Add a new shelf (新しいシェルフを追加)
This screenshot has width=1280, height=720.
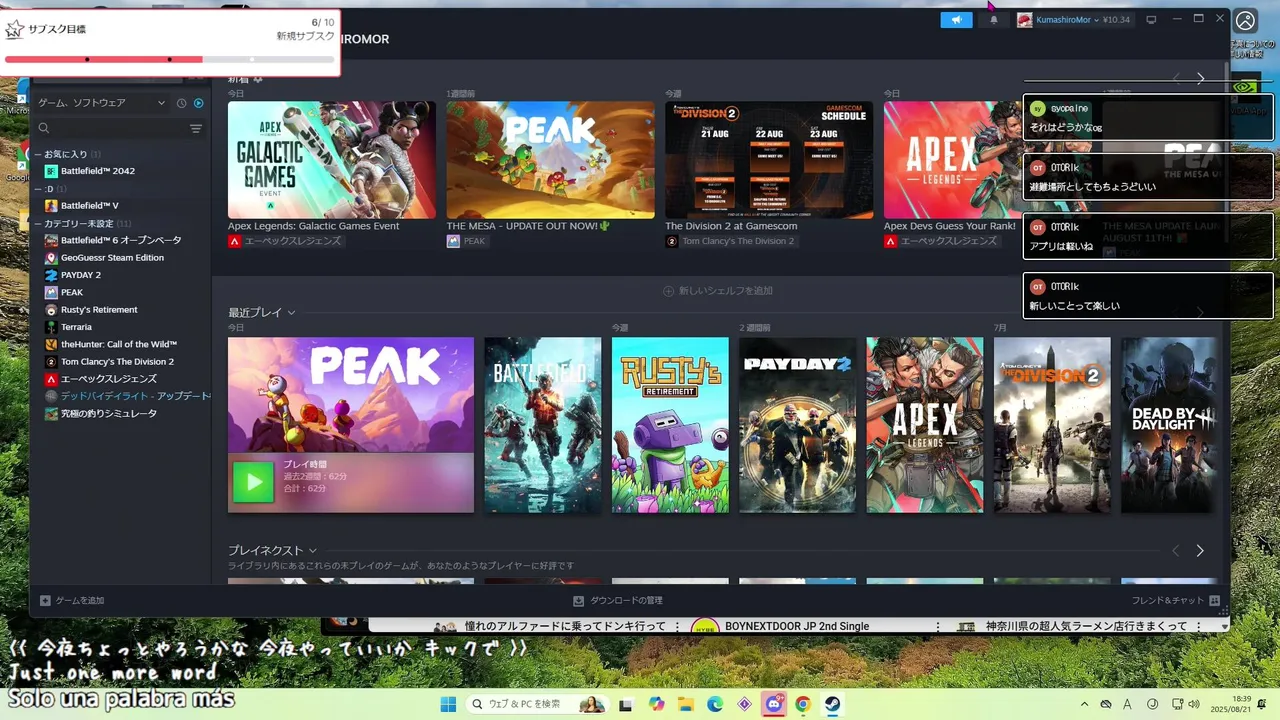[718, 291]
